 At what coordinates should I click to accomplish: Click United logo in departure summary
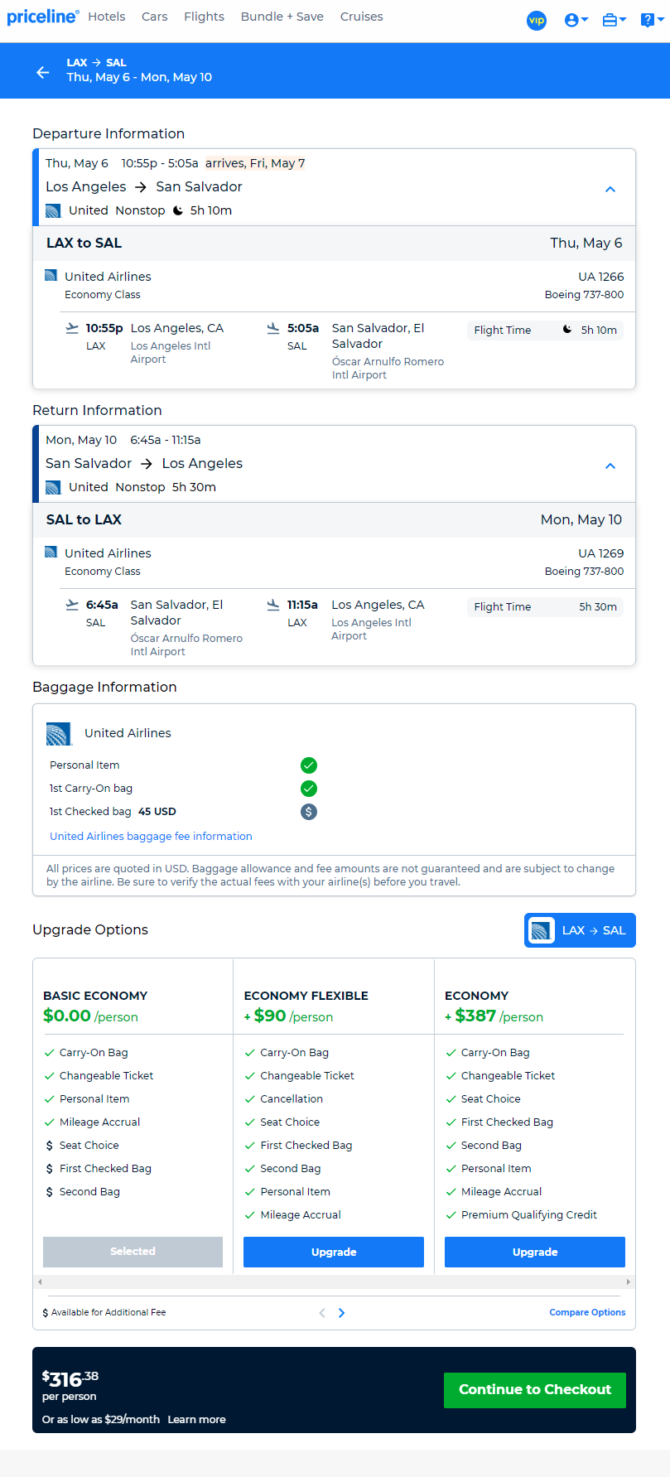(53, 210)
